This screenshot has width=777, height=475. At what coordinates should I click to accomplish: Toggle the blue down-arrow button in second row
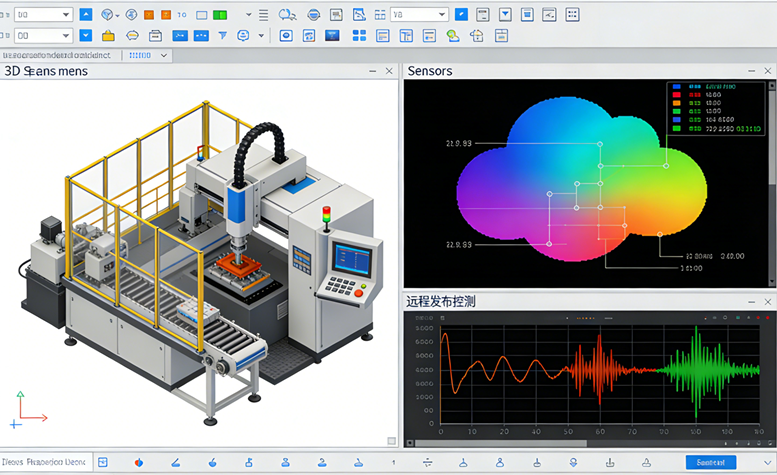tap(85, 36)
